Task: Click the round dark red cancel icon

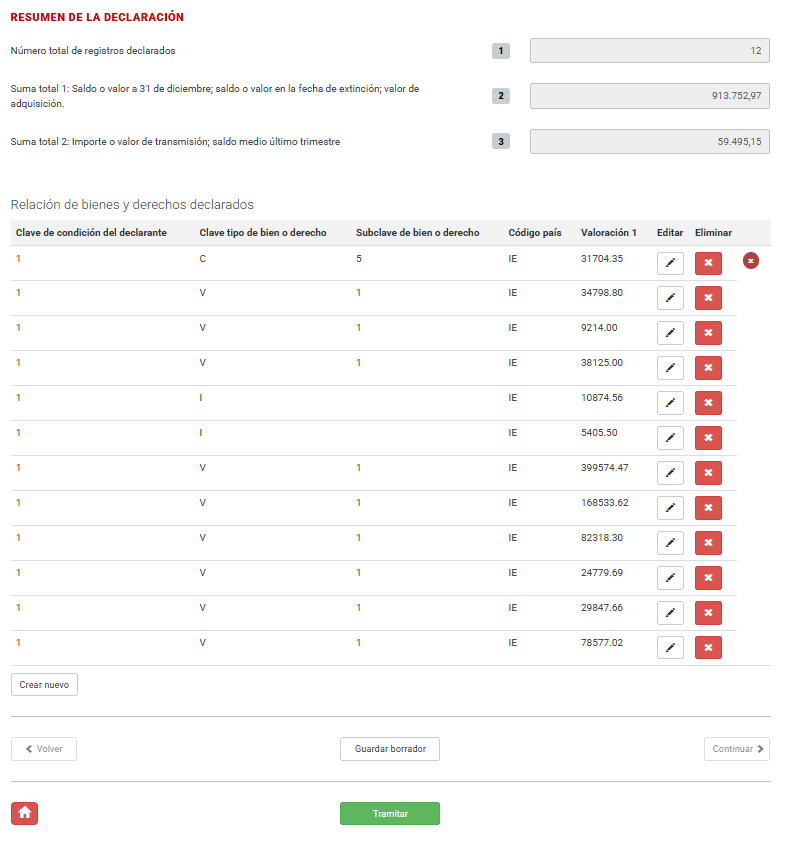Action: point(751,261)
